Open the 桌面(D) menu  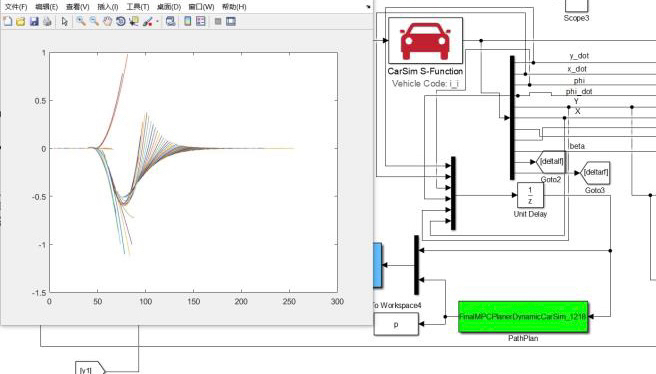coord(169,7)
